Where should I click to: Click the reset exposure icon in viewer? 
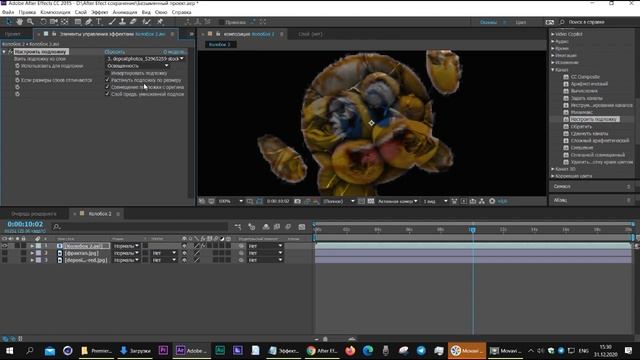[x=492, y=201]
